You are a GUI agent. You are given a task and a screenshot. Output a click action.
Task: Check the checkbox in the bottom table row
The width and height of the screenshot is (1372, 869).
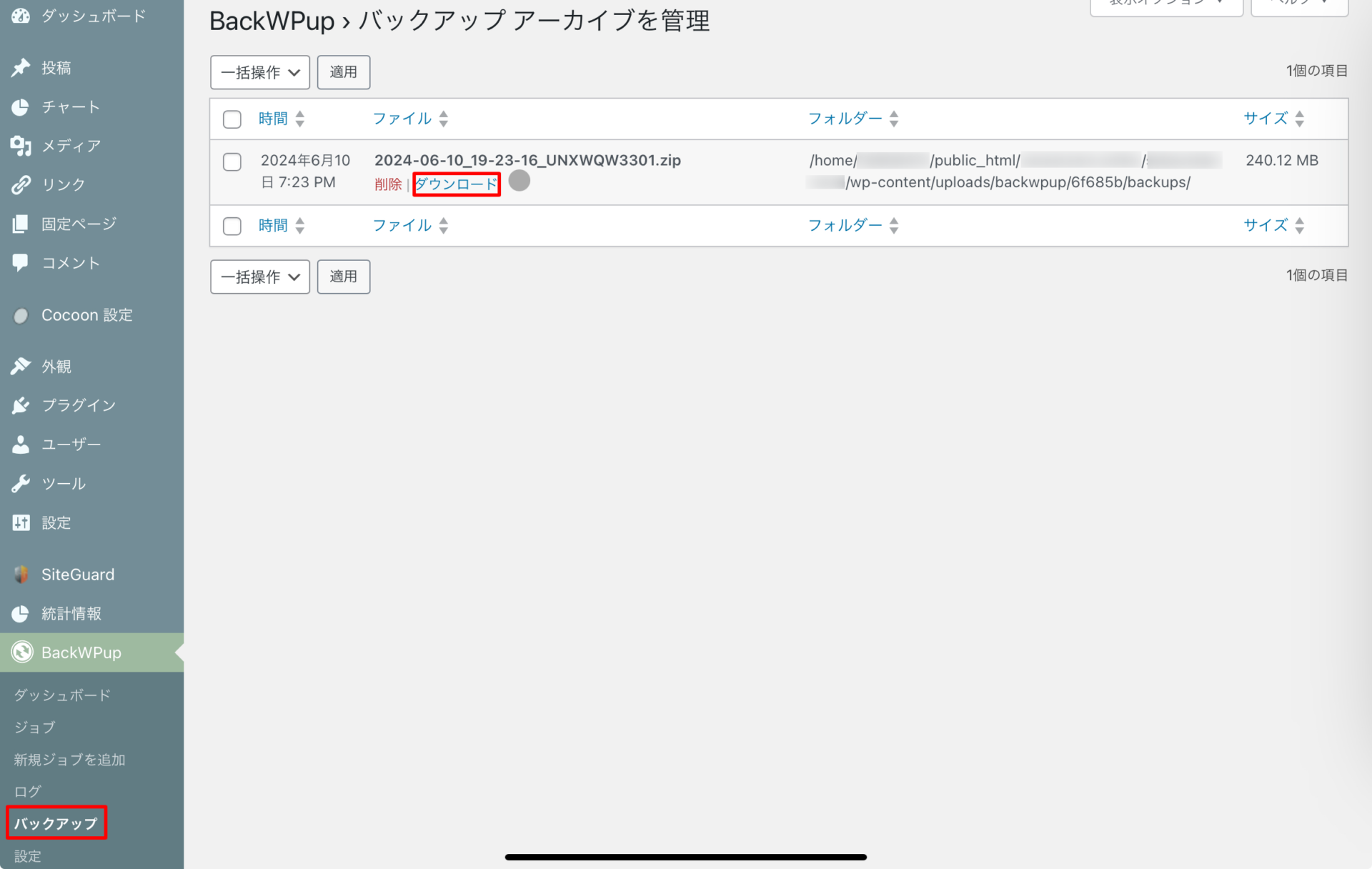232,226
